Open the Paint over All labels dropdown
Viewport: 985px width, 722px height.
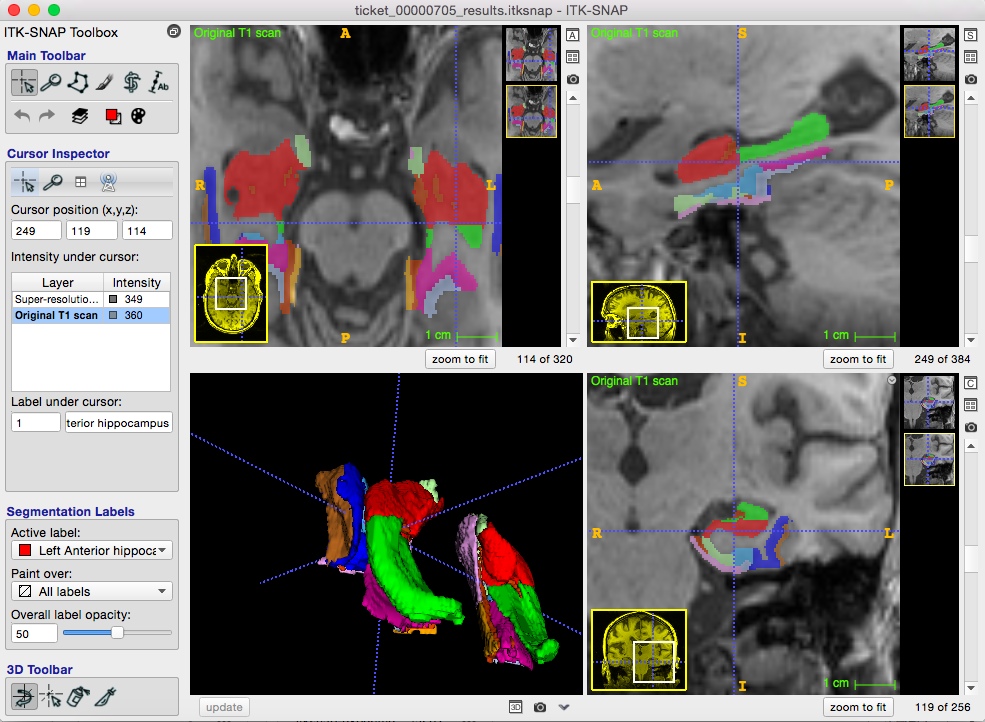tap(92, 591)
